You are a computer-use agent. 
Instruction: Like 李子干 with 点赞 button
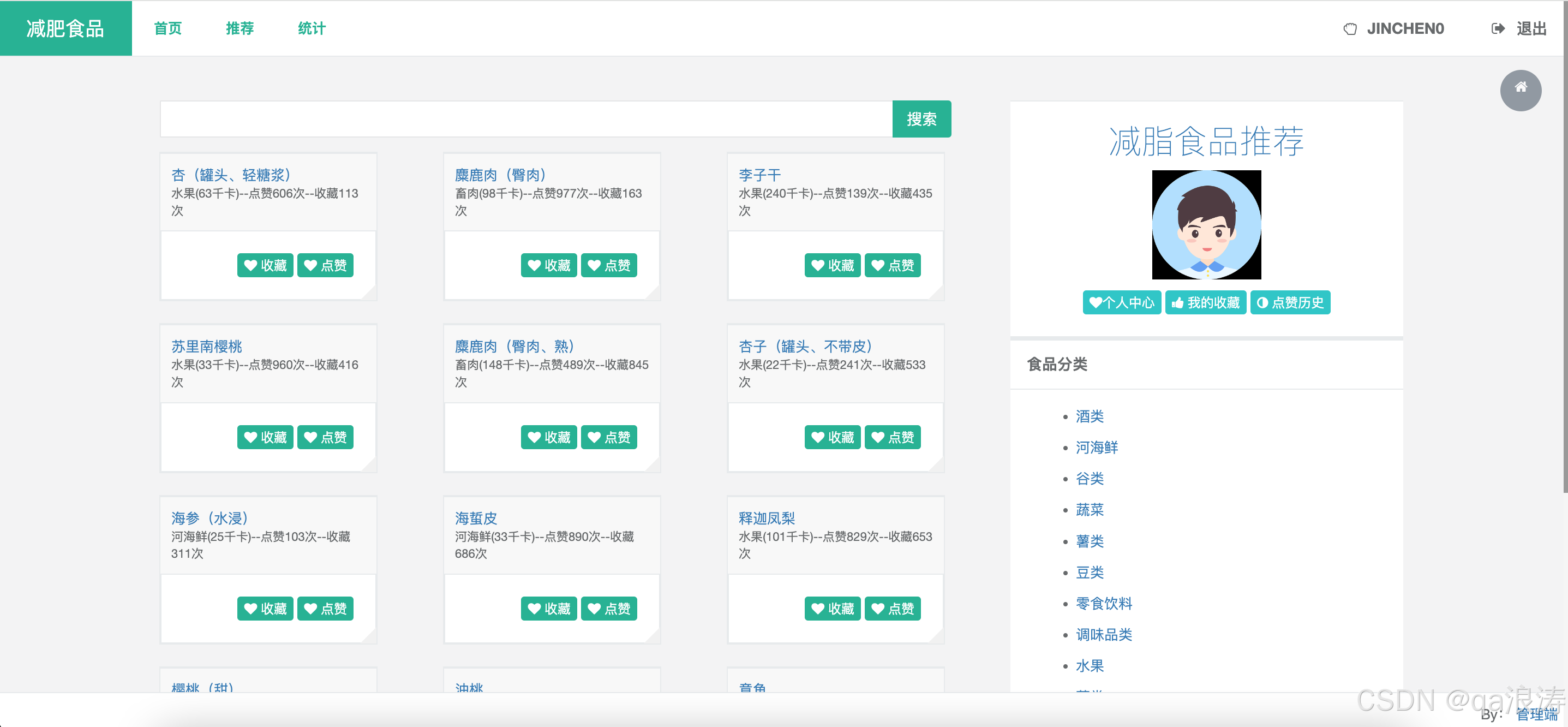pyautogui.click(x=893, y=265)
